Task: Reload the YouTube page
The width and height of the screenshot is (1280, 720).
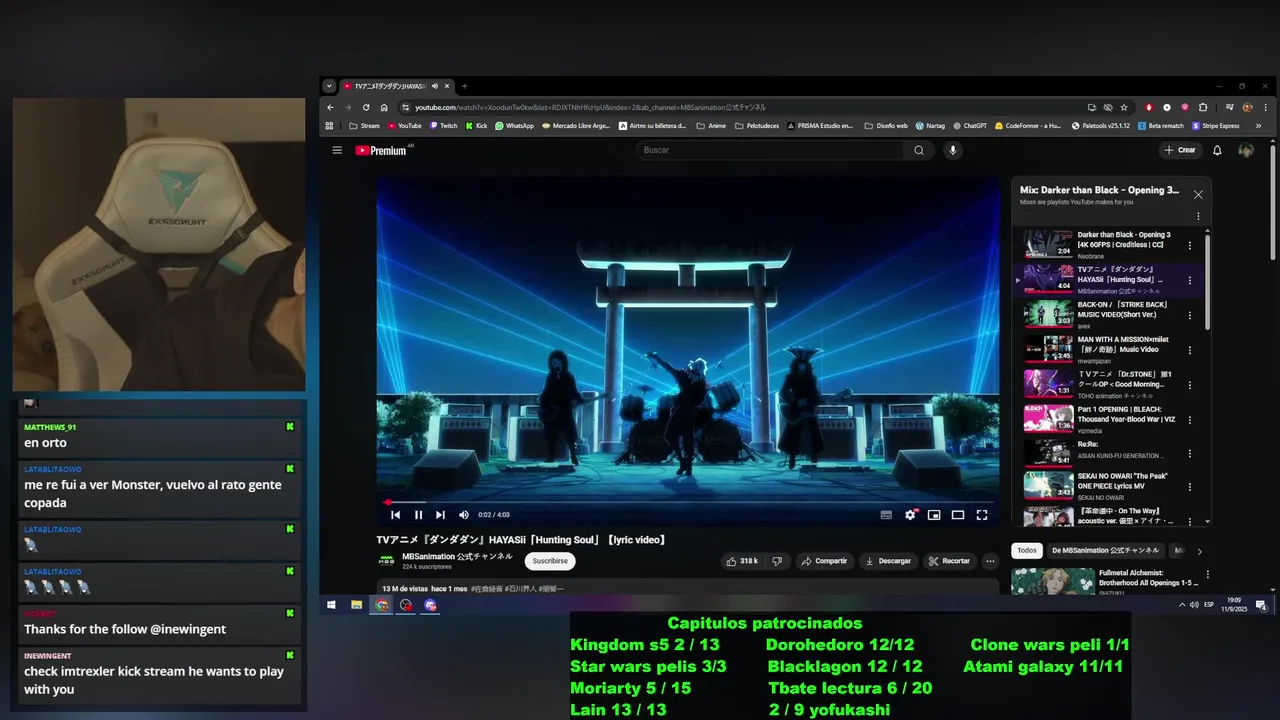Action: [x=366, y=107]
